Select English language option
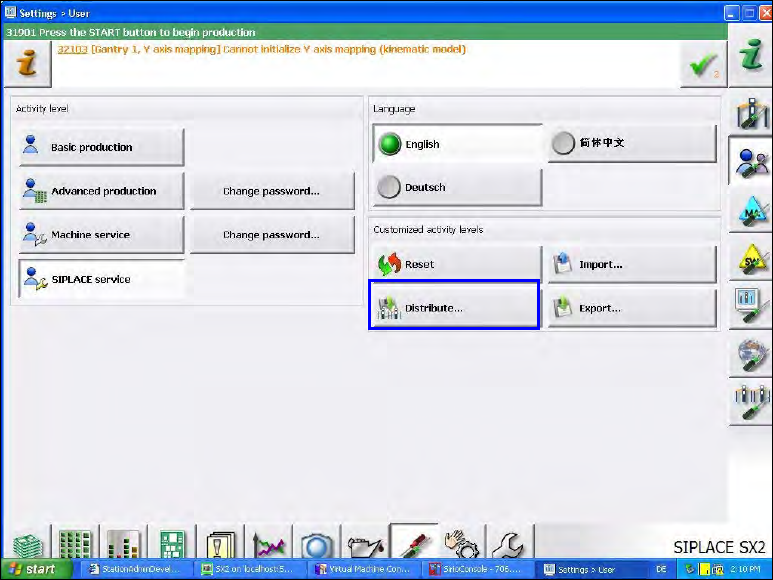The width and height of the screenshot is (773, 580). 457,144
